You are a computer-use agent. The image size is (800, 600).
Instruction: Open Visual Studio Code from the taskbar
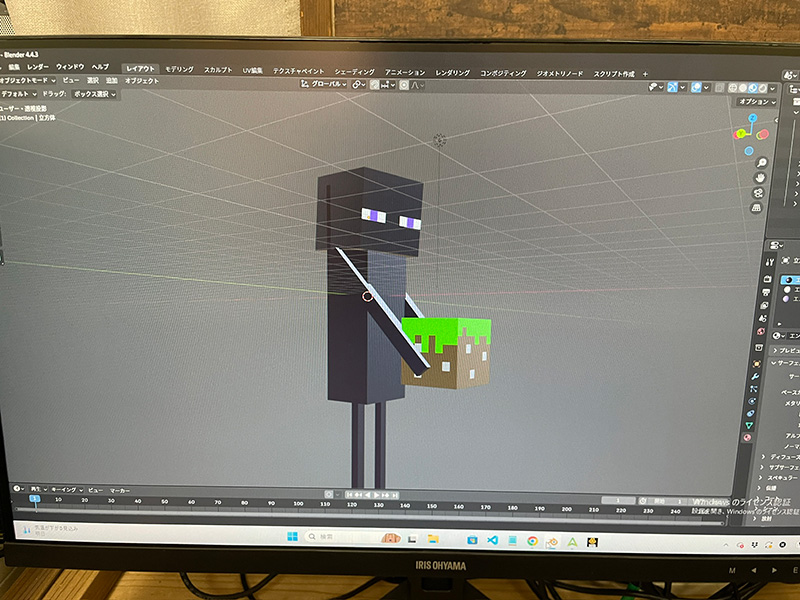493,540
